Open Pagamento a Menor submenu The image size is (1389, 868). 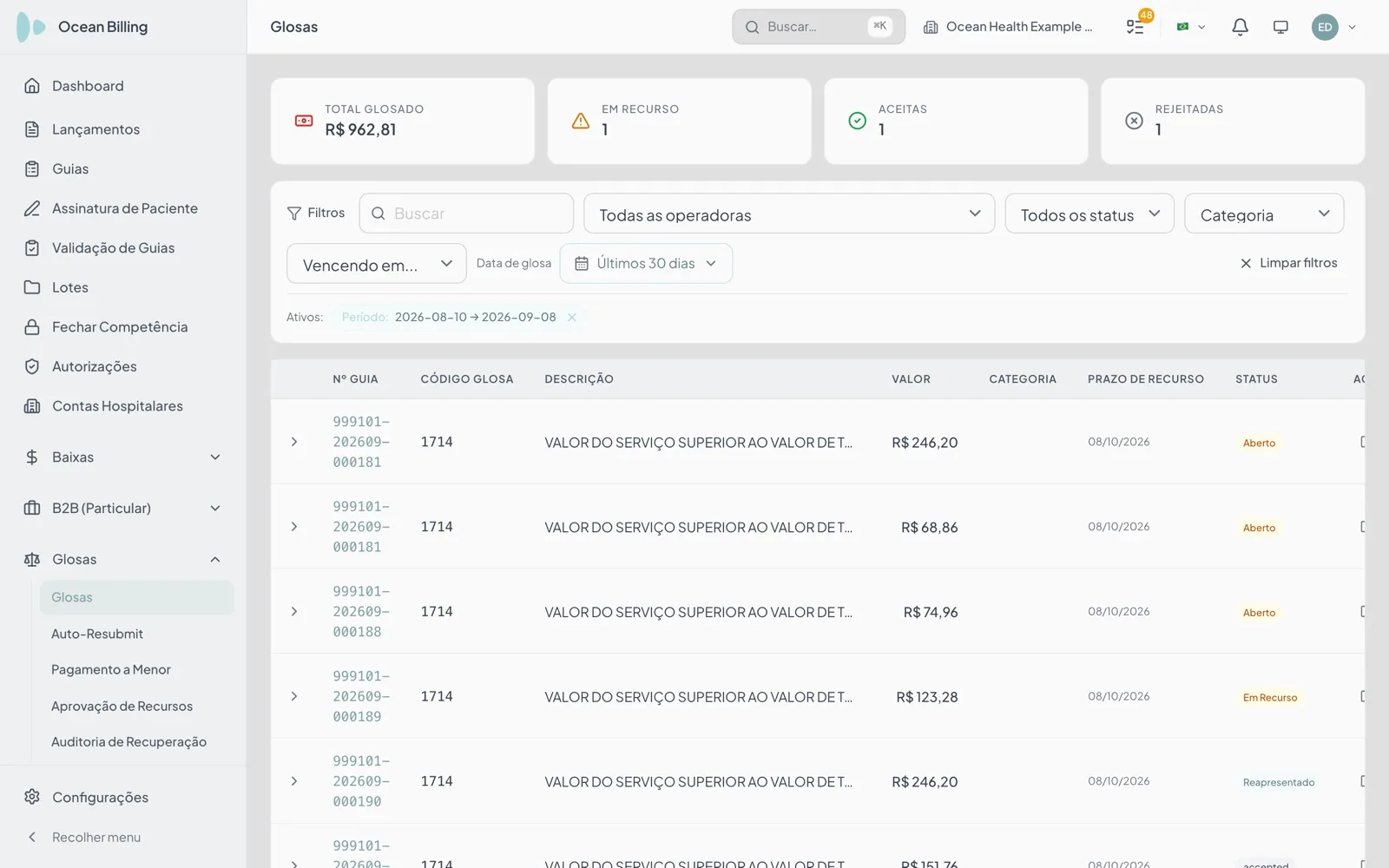point(137,670)
